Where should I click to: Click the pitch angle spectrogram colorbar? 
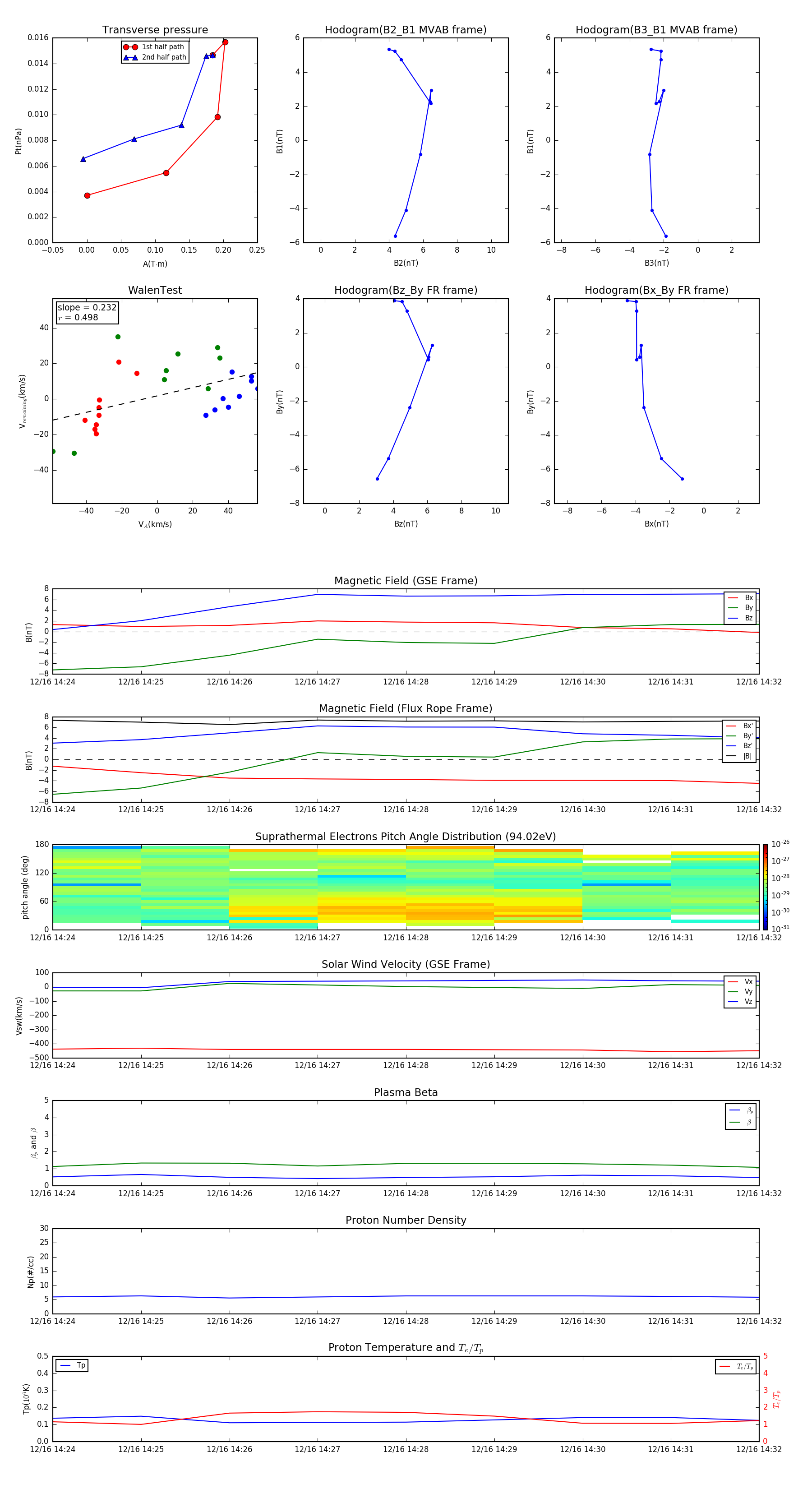click(x=765, y=887)
